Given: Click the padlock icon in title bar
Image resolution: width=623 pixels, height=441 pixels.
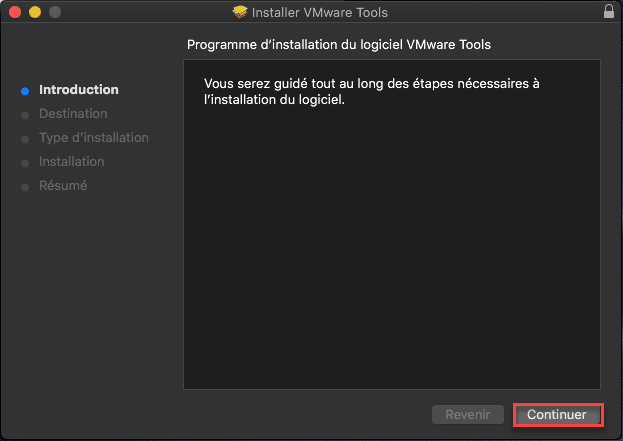Looking at the screenshot, I should pos(609,11).
